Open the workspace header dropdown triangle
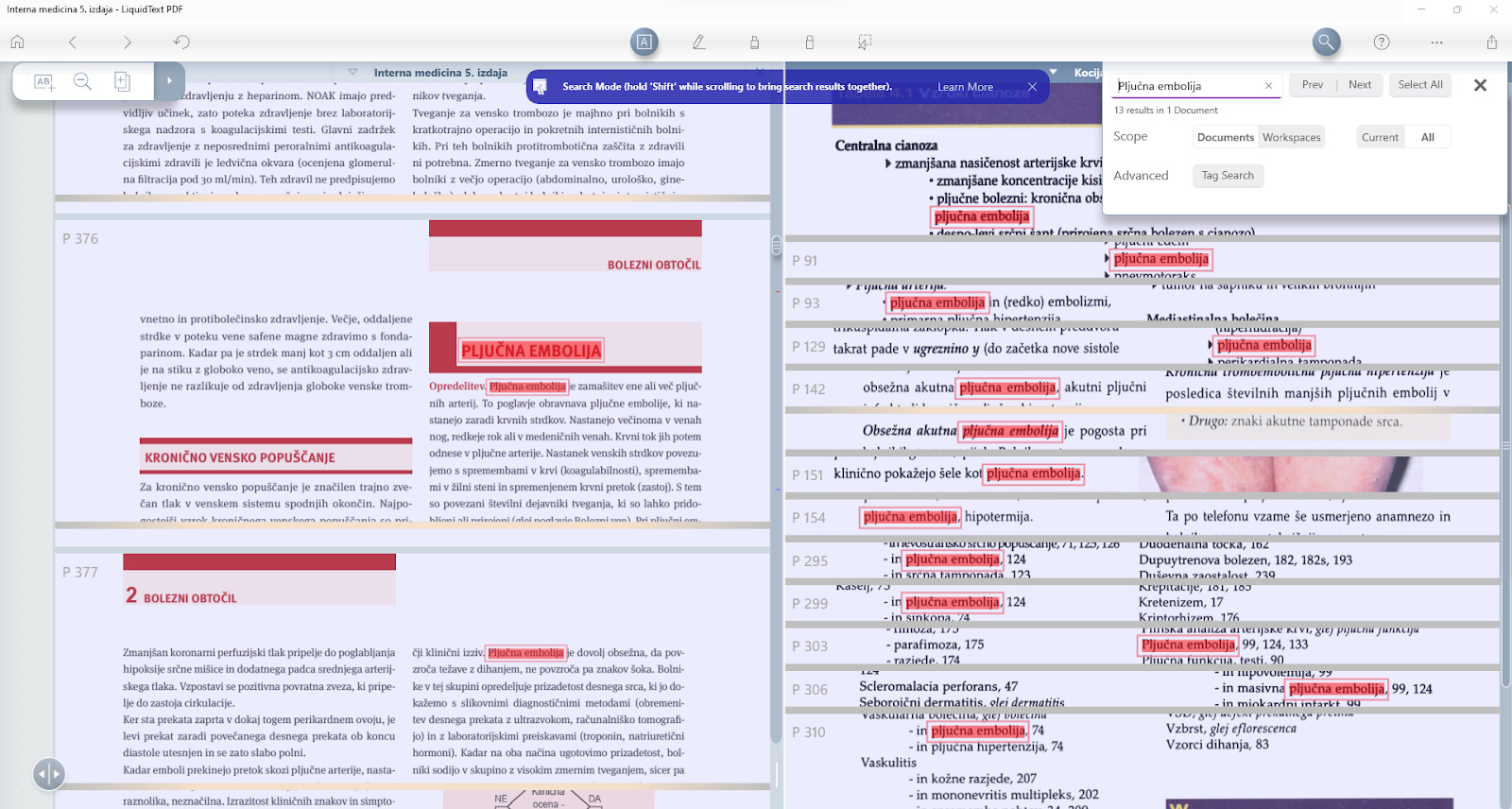The height and width of the screenshot is (809, 1512). (x=1055, y=72)
